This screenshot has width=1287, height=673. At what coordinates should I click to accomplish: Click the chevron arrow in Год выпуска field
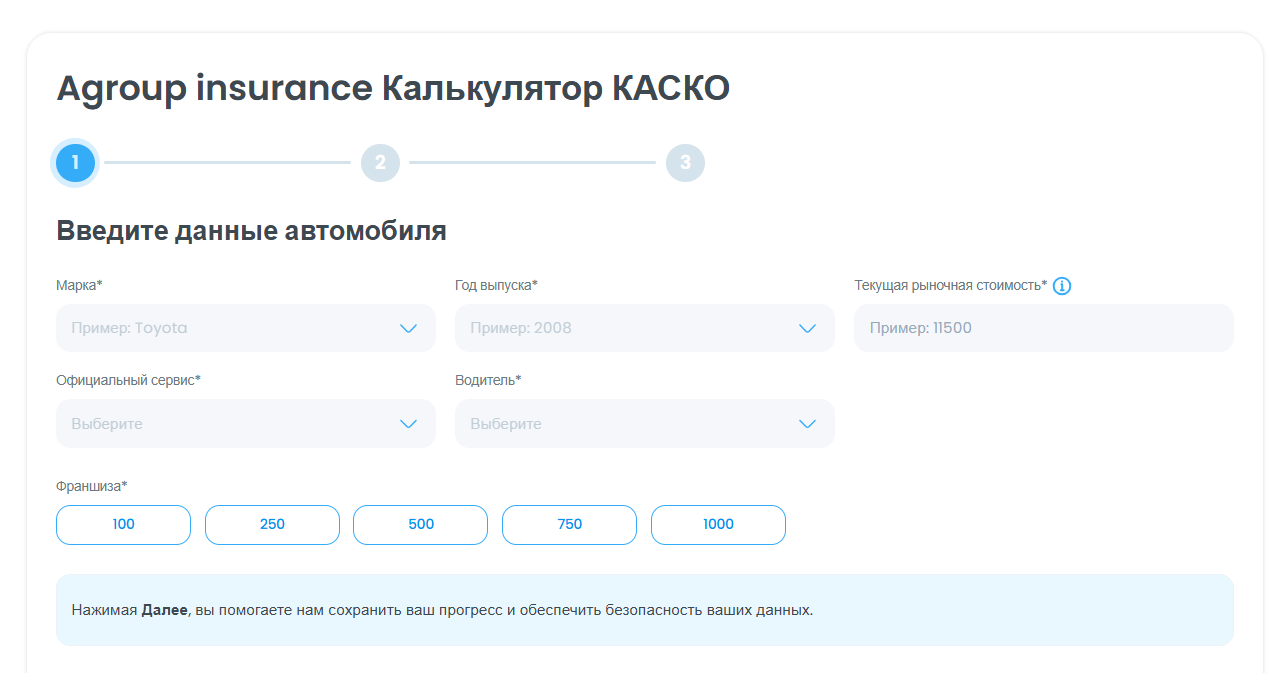(x=807, y=328)
